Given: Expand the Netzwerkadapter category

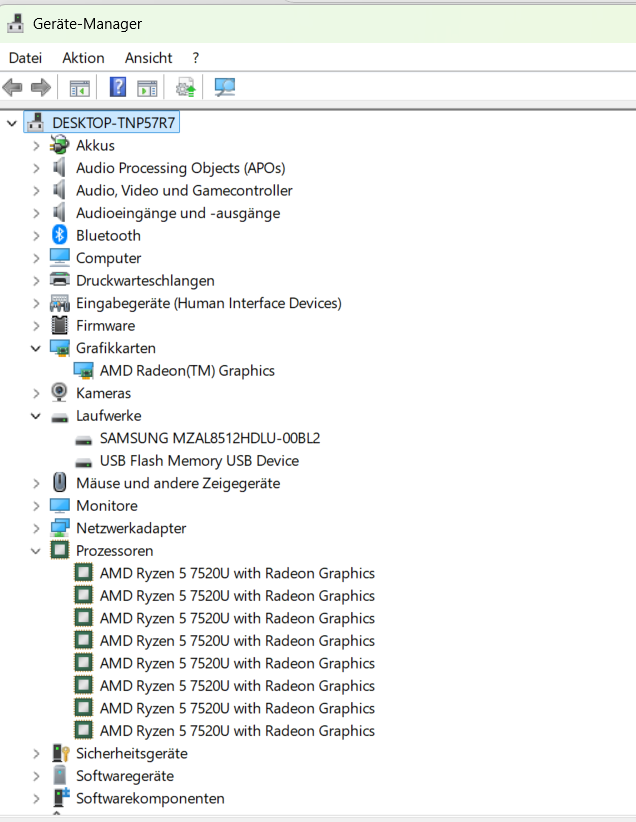Looking at the screenshot, I should (x=36, y=528).
